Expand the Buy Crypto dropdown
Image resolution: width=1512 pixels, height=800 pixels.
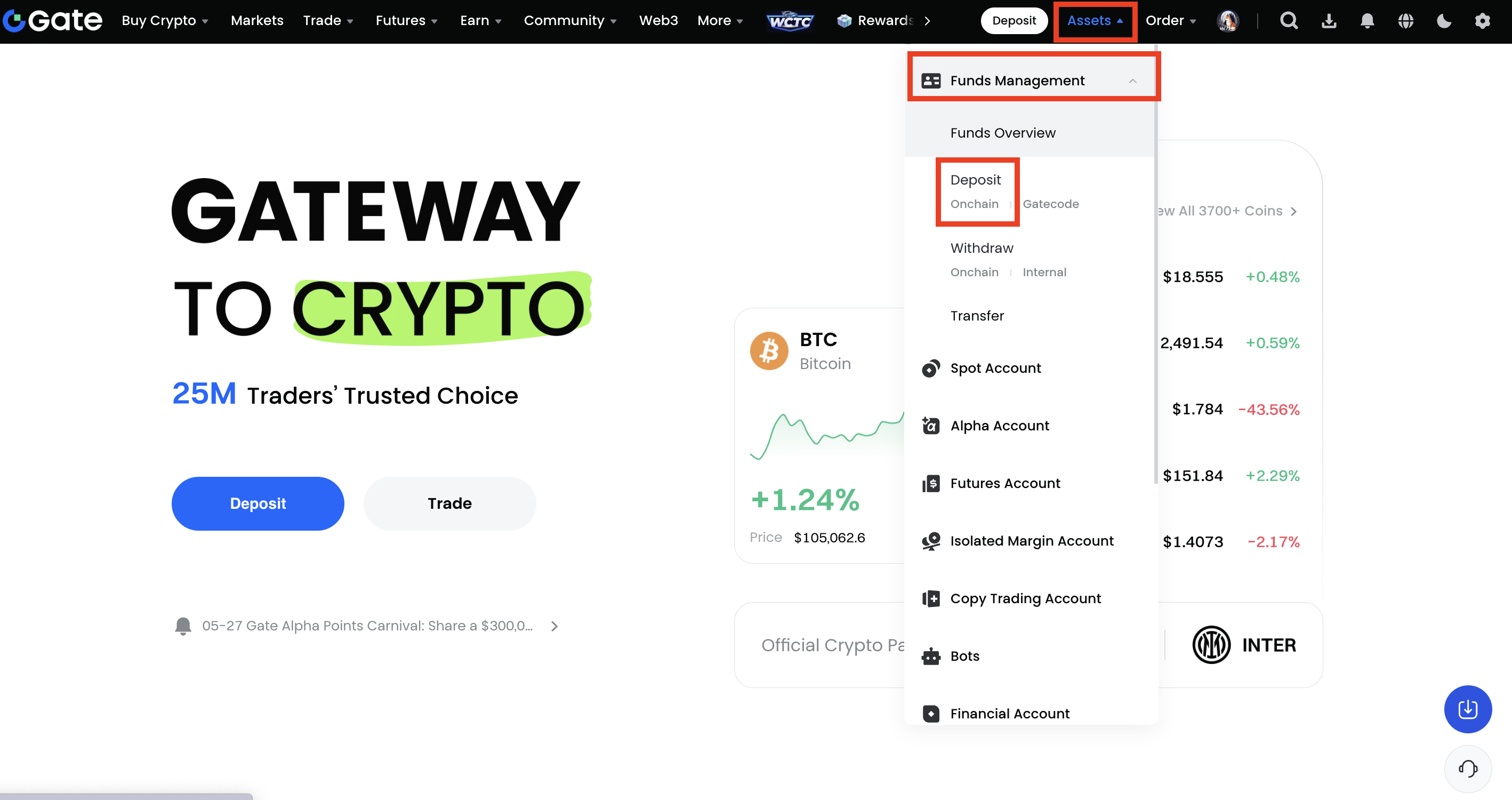(x=165, y=21)
